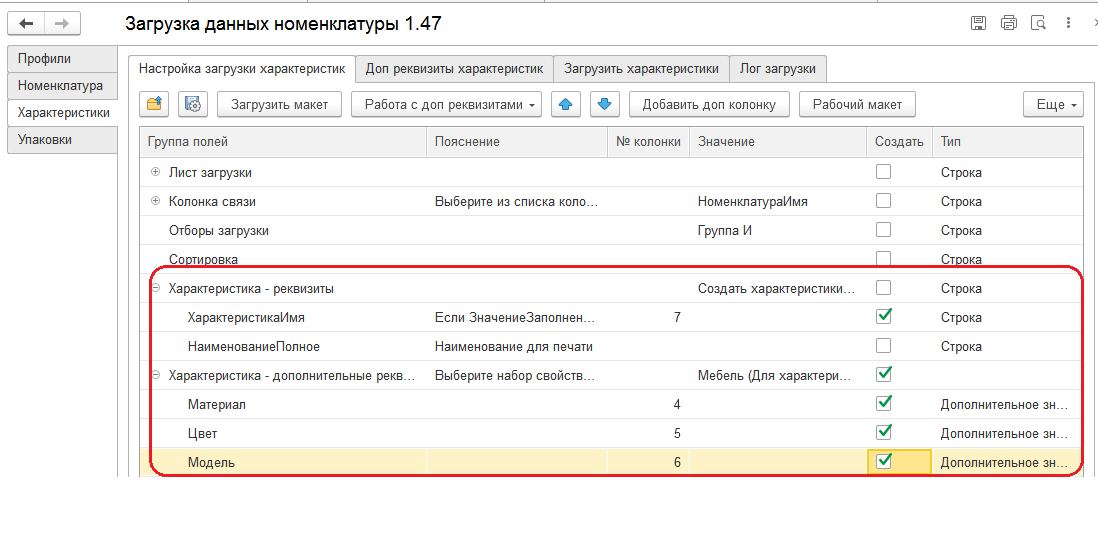Click the save diskette icon in header
Screen dimensions: 1098x560
pos(979,23)
